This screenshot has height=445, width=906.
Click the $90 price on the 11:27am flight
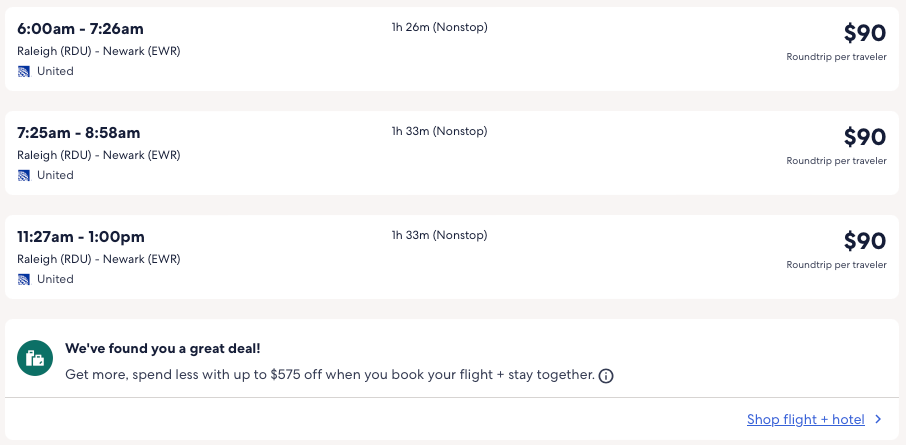click(864, 241)
